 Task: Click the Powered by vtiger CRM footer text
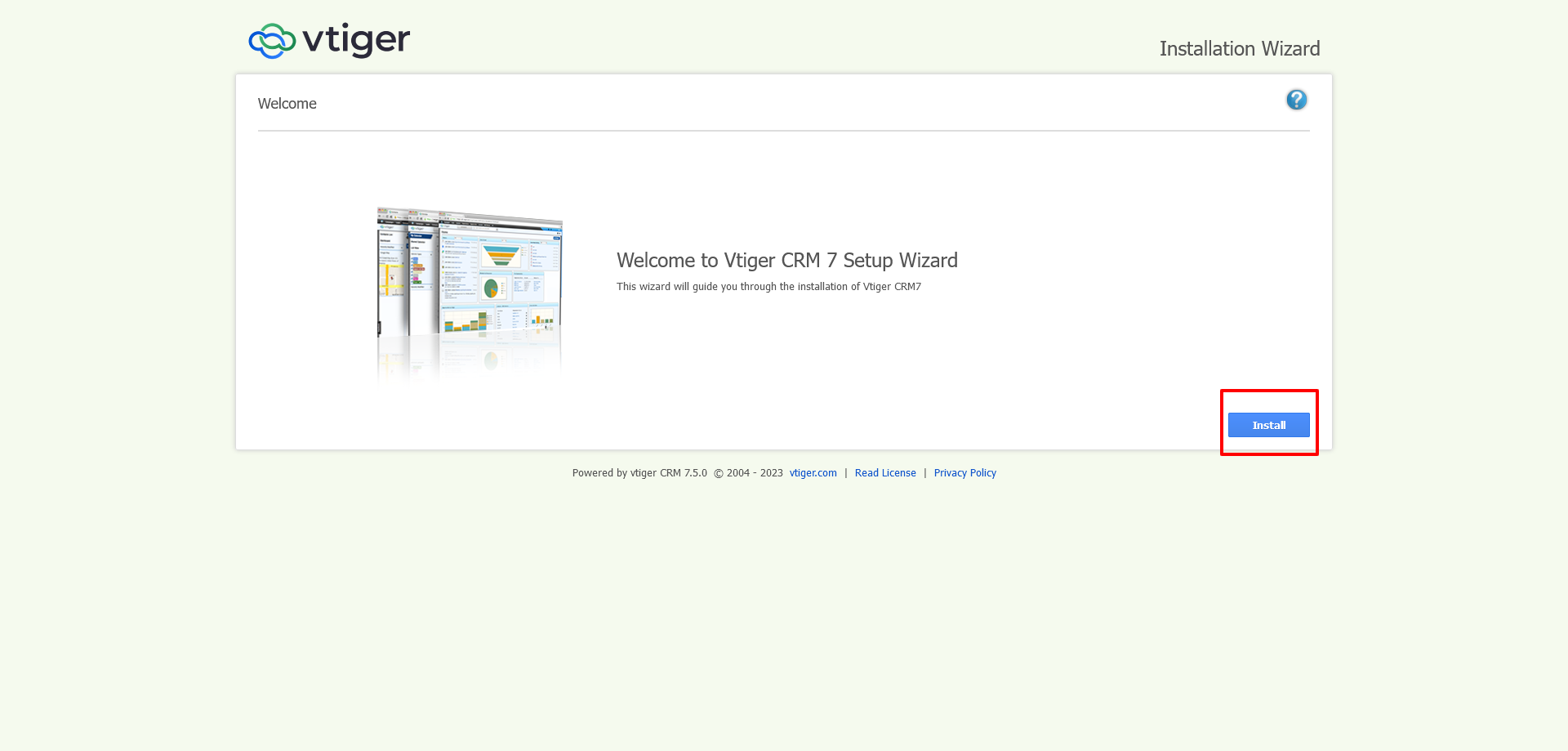click(639, 472)
